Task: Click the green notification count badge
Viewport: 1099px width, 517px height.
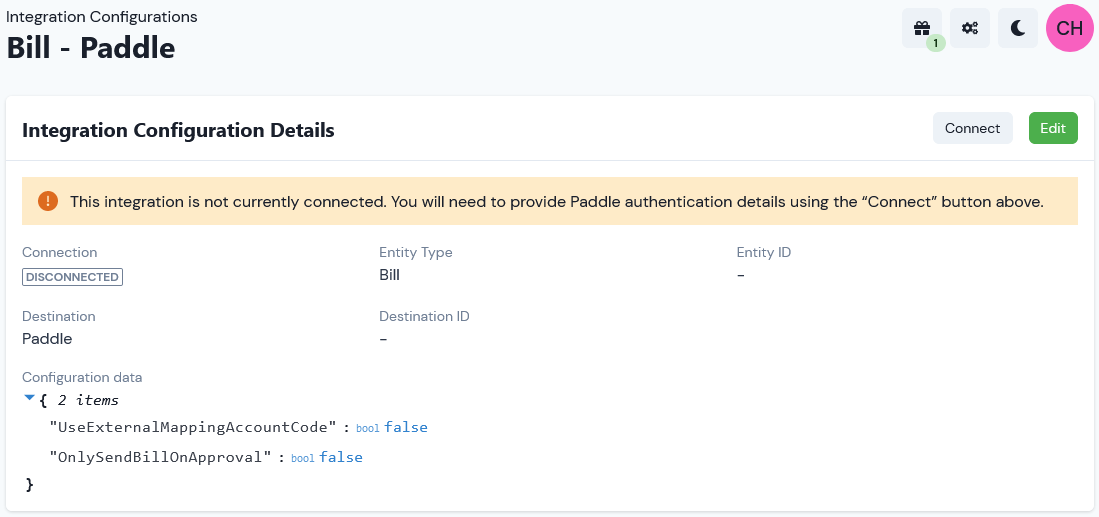Action: (x=936, y=43)
